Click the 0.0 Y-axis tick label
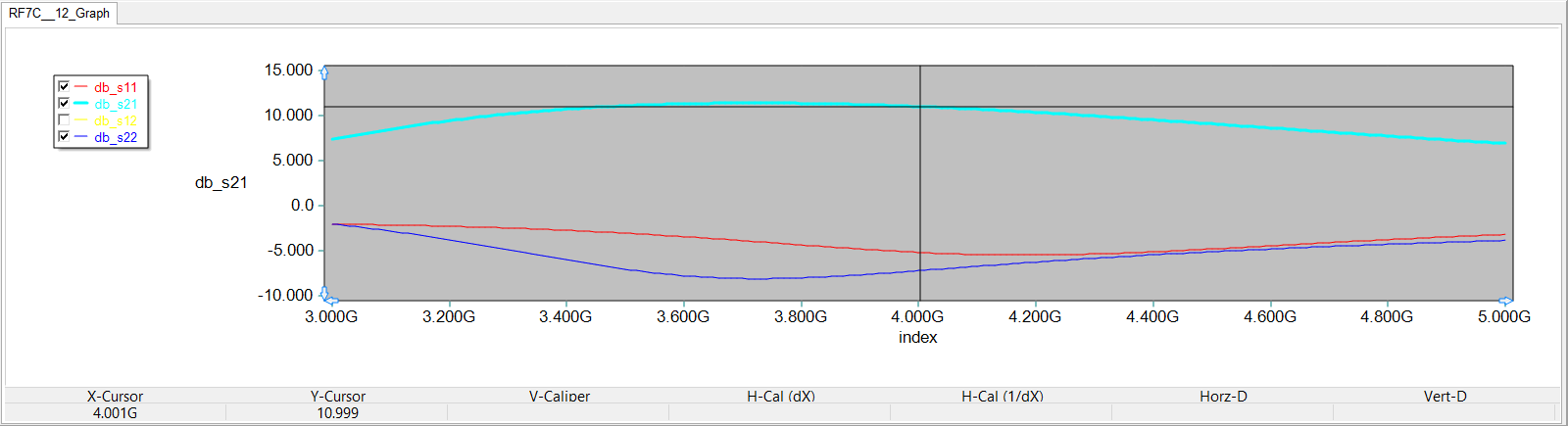The height and width of the screenshot is (426, 1568). point(302,206)
